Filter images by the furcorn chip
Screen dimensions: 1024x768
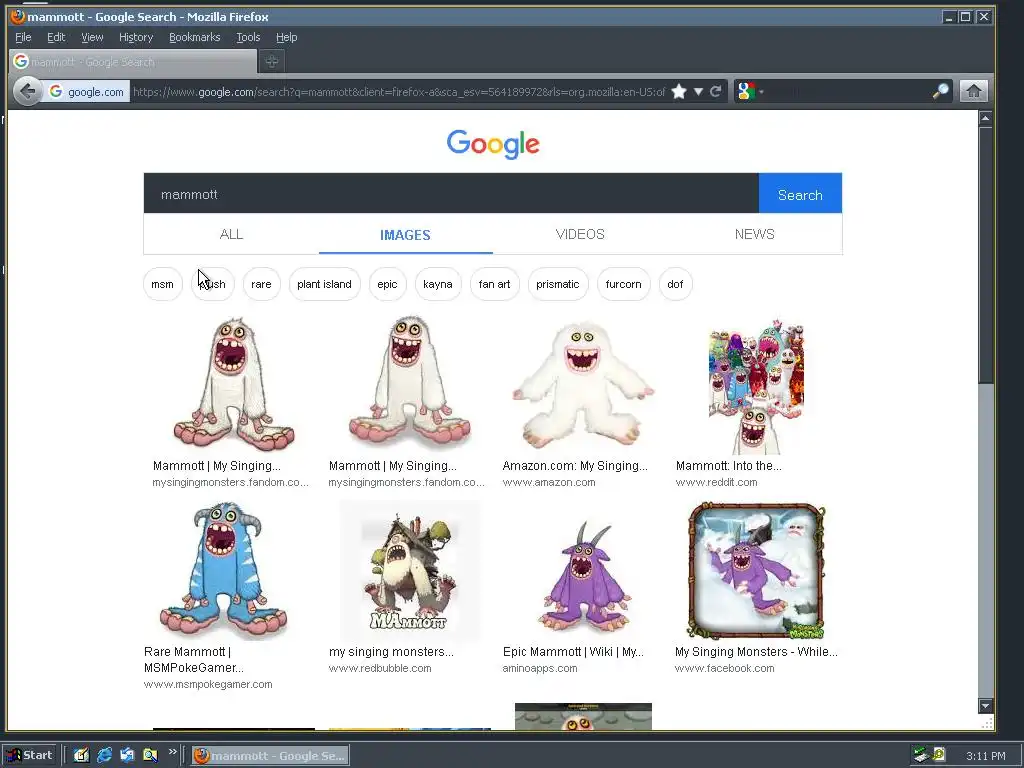[x=624, y=284]
